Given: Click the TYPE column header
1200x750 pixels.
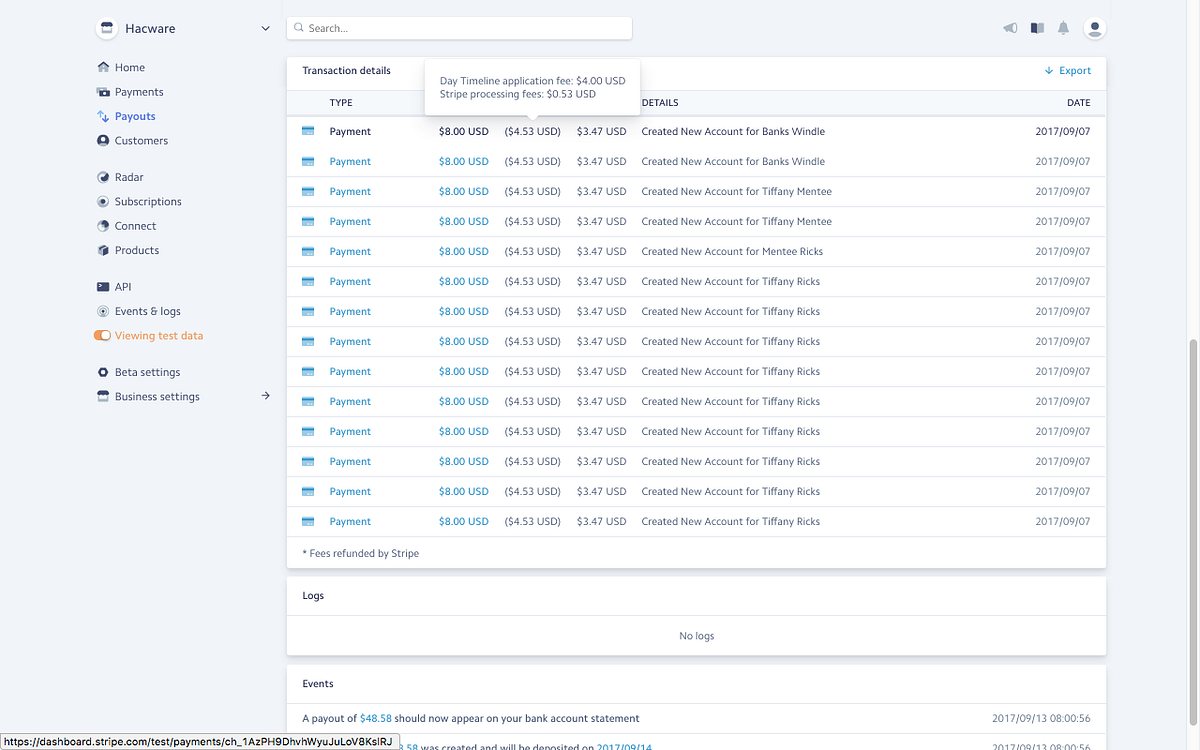Looking at the screenshot, I should coord(341,103).
